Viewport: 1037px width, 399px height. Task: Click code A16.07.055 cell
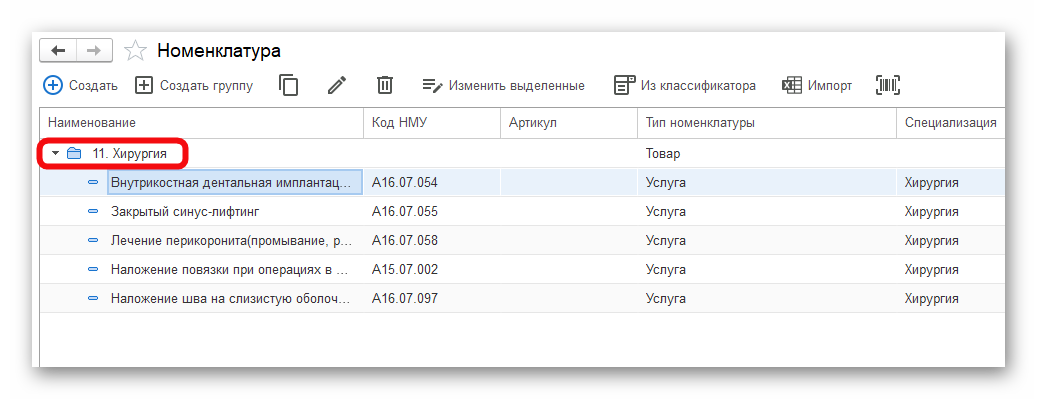432,212
